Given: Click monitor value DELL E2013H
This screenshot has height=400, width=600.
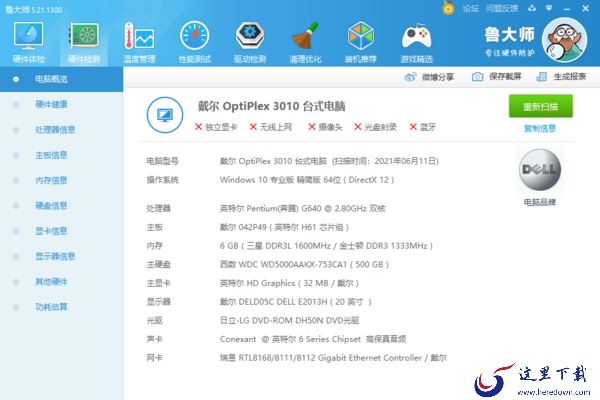Looking at the screenshot, I should click(x=295, y=302).
